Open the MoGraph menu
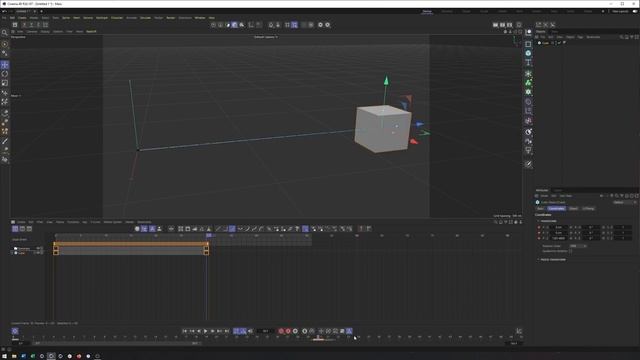640x360 pixels. click(102, 18)
